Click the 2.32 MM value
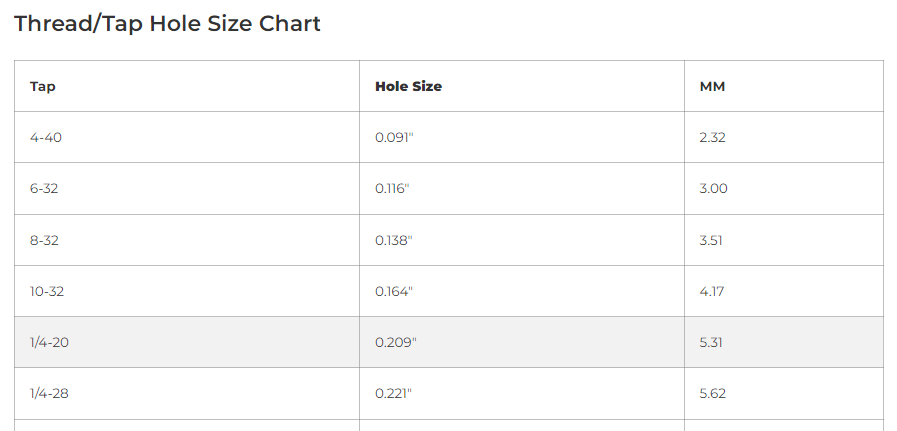The width and height of the screenshot is (897, 431). [x=712, y=137]
